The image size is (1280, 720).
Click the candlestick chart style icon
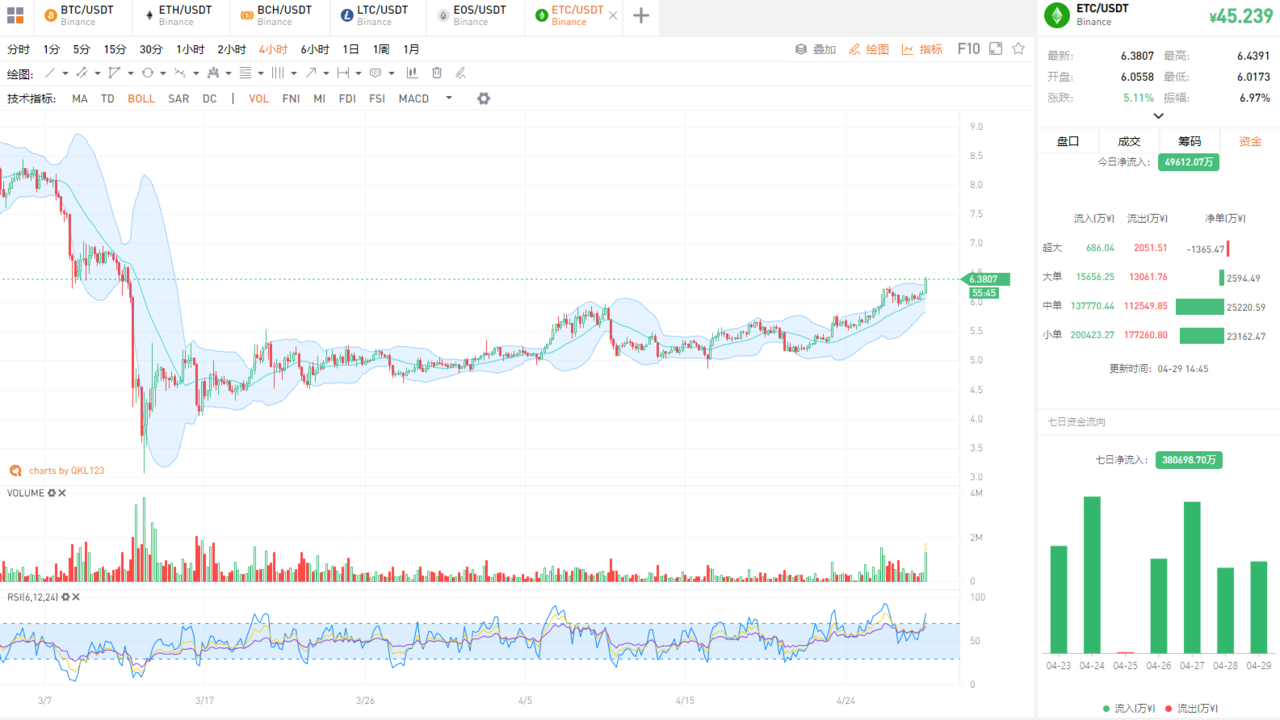[412, 73]
